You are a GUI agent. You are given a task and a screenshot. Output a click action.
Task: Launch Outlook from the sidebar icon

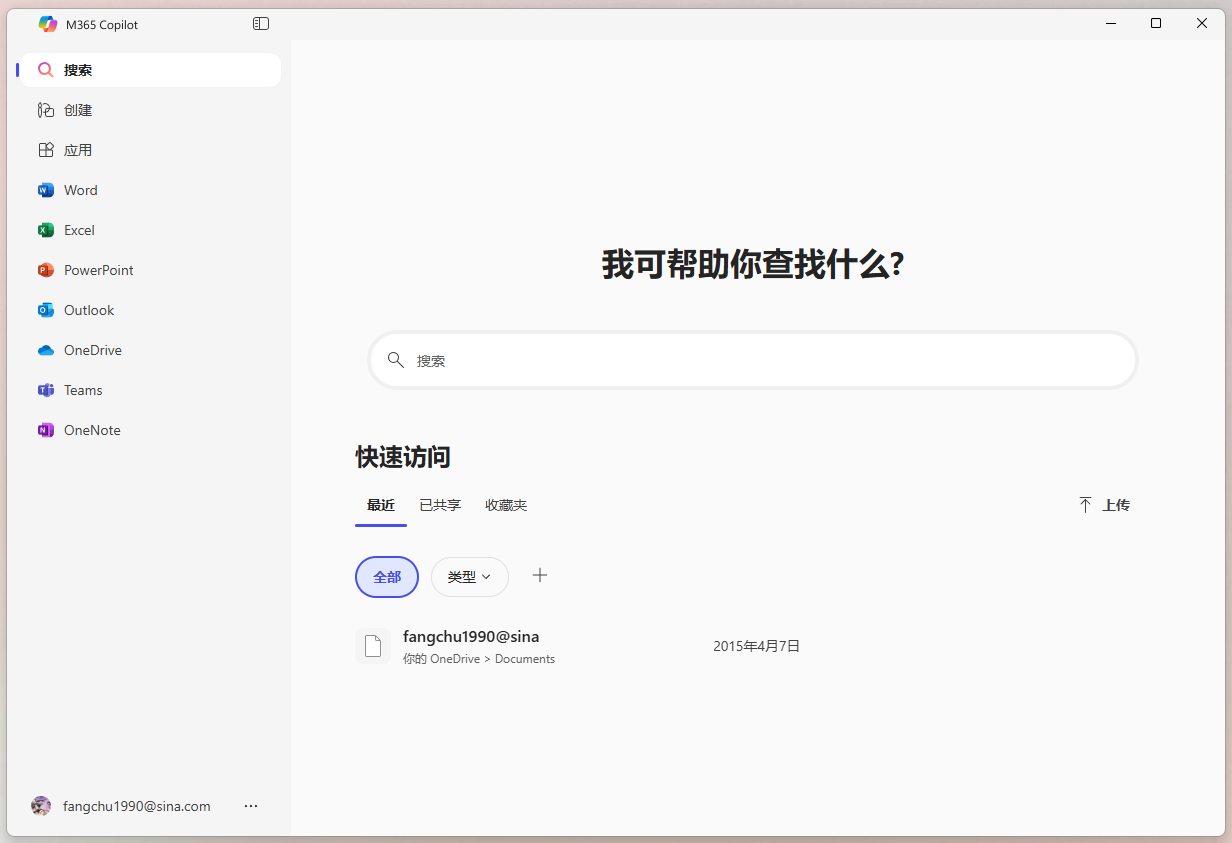coord(46,310)
